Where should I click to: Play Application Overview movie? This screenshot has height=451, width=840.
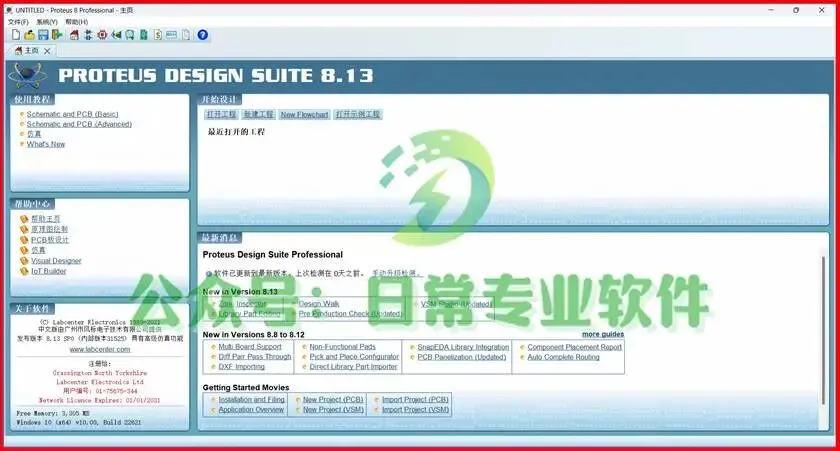pos(251,410)
